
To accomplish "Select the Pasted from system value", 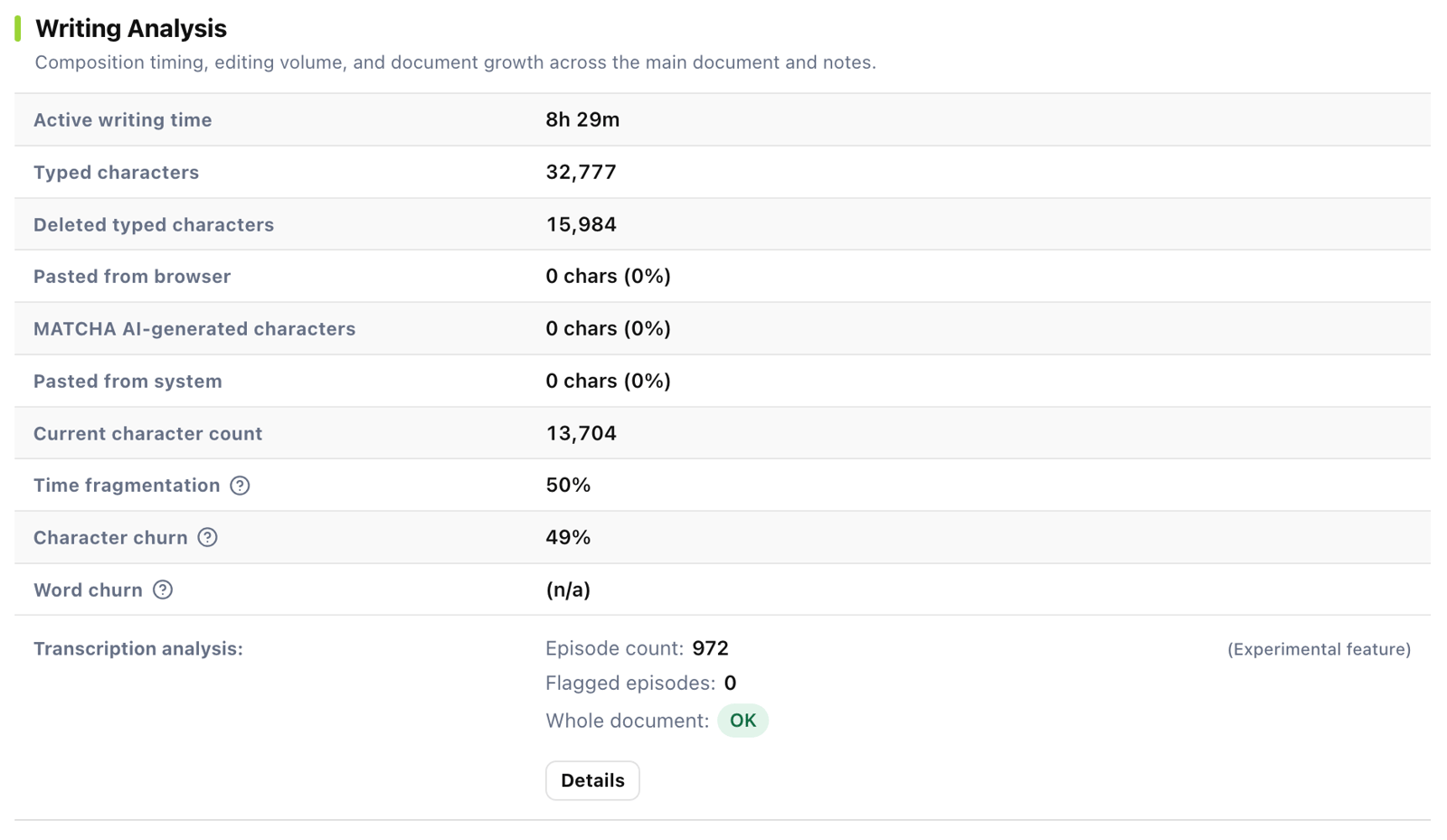I will pos(608,382).
